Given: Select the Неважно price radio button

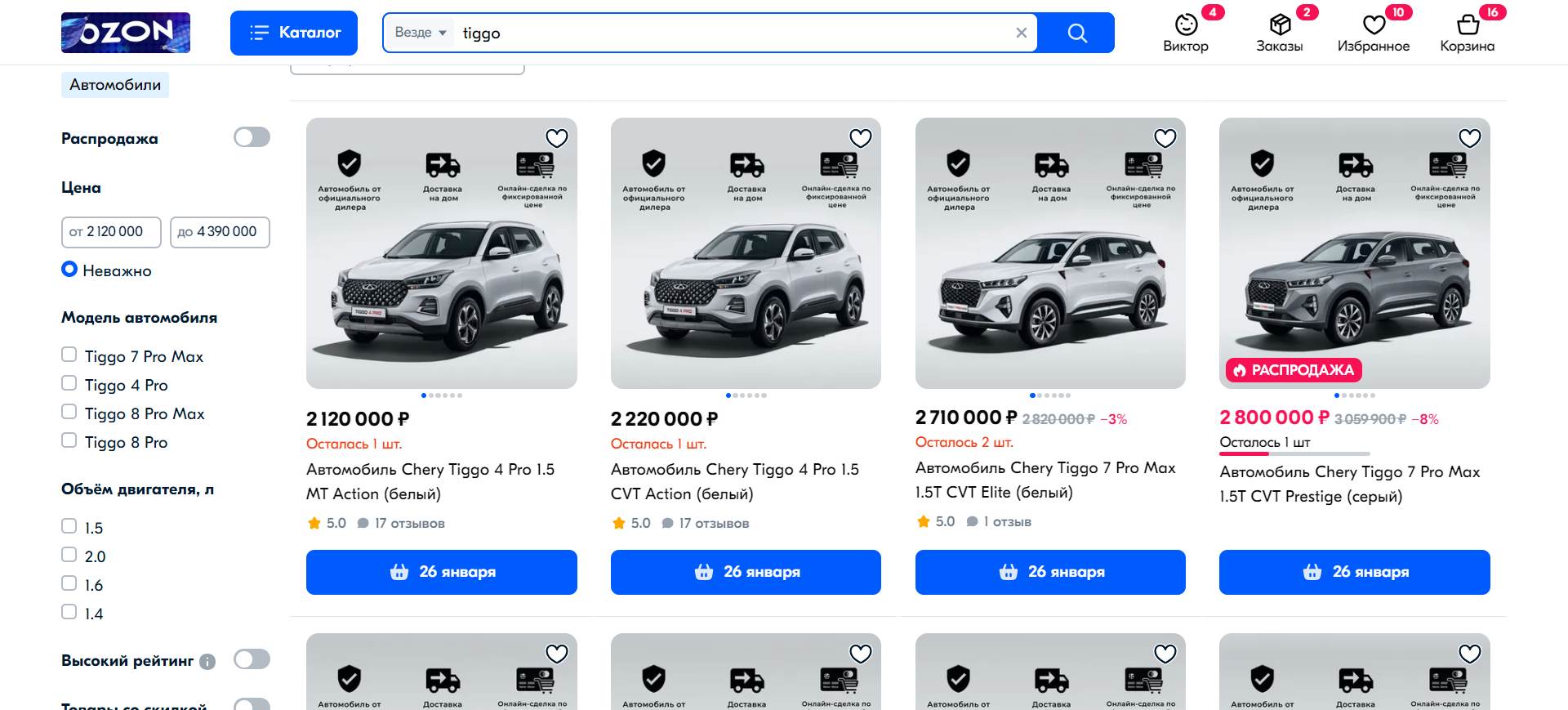Looking at the screenshot, I should (69, 270).
